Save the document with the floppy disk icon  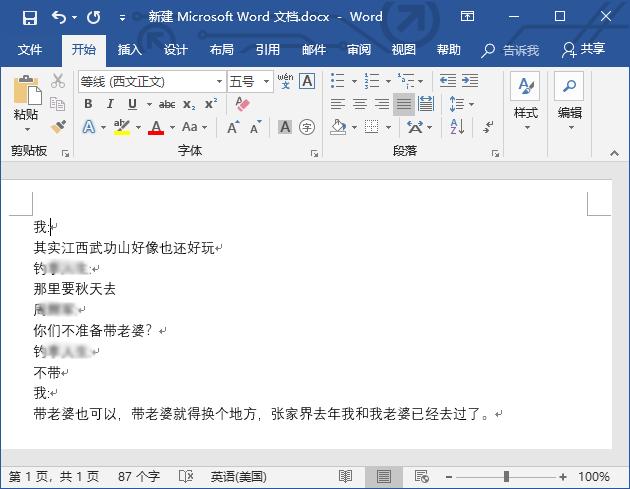pos(30,17)
